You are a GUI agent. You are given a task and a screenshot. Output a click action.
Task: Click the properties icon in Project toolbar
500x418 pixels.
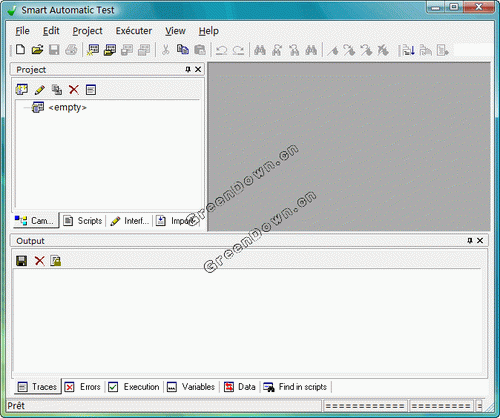click(91, 90)
